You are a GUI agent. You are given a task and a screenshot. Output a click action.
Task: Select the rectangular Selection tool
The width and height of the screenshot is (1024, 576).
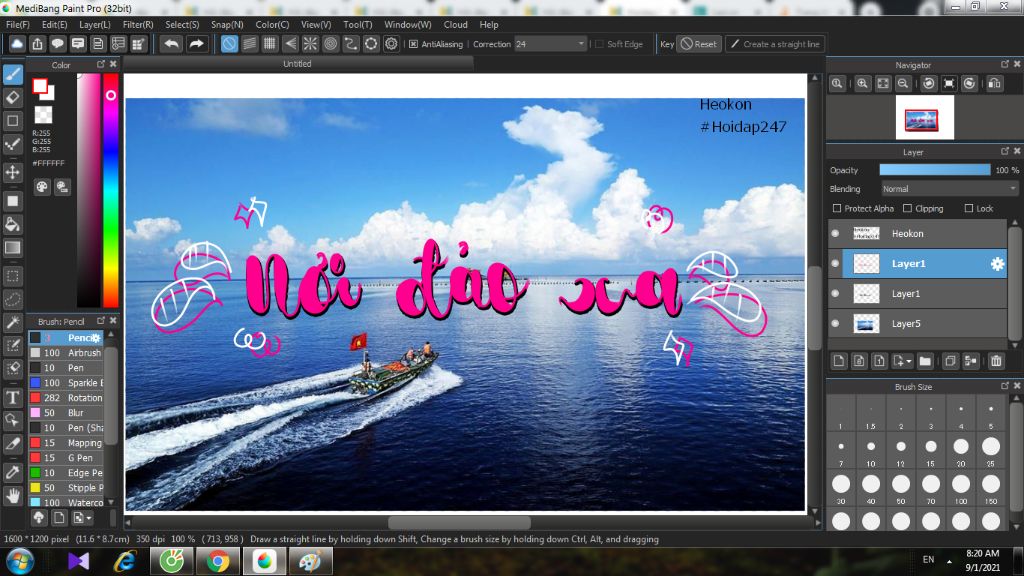coord(12,276)
